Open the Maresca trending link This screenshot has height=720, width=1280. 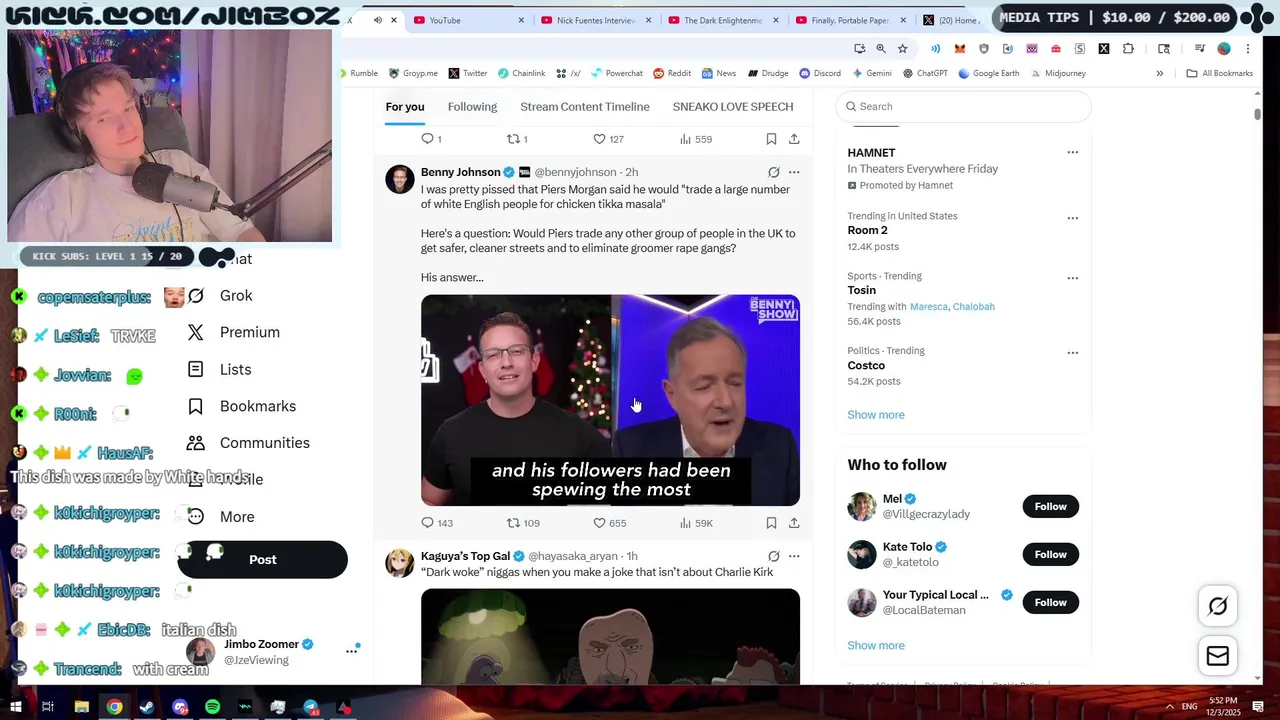click(928, 307)
